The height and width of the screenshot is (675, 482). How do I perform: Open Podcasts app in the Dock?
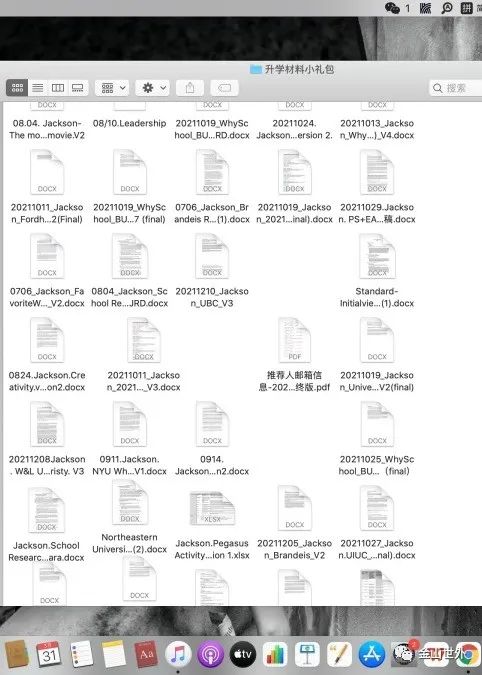[210, 654]
